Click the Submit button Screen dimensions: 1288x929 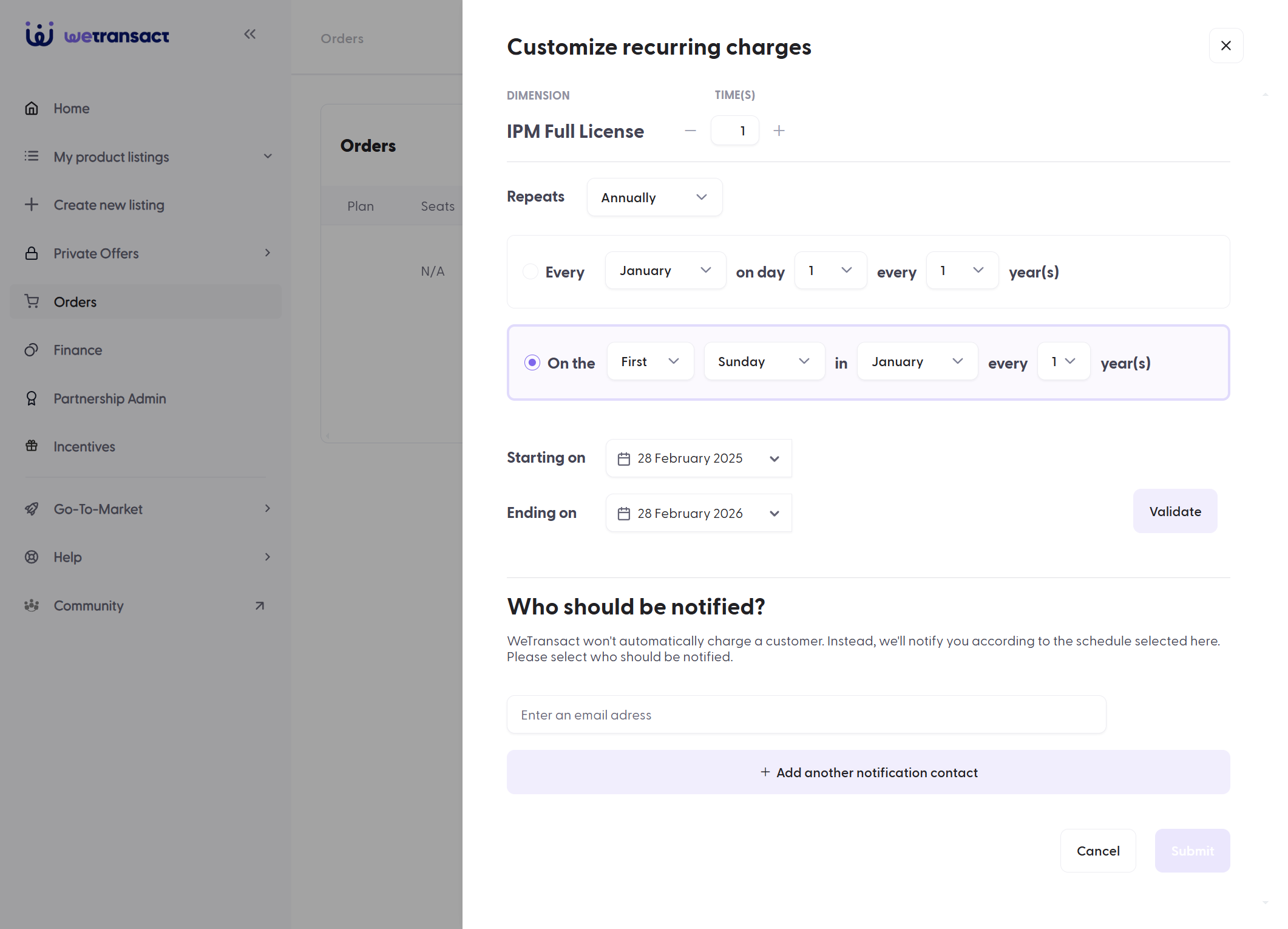coord(1192,851)
